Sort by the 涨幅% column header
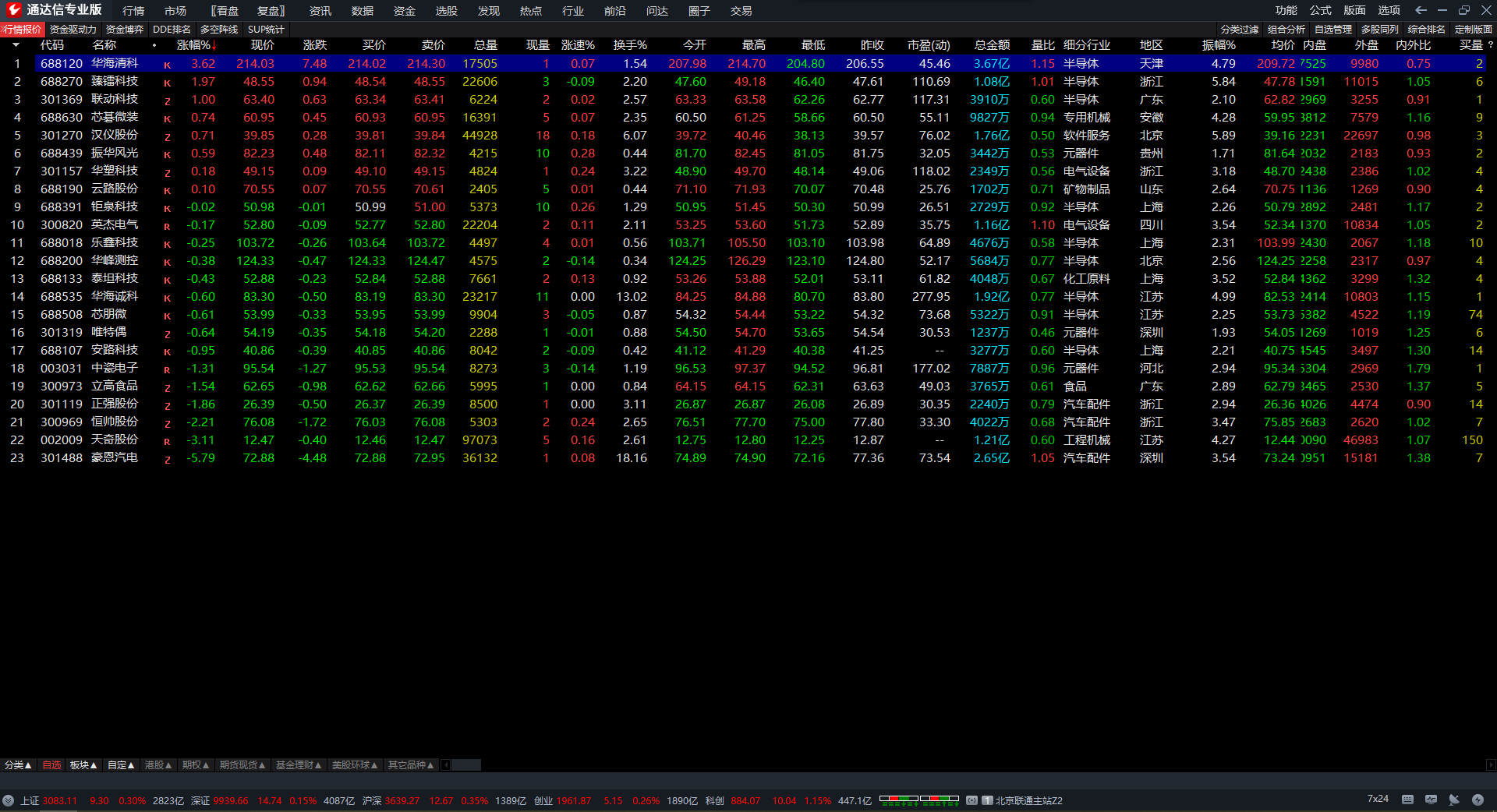 pyautogui.click(x=196, y=45)
